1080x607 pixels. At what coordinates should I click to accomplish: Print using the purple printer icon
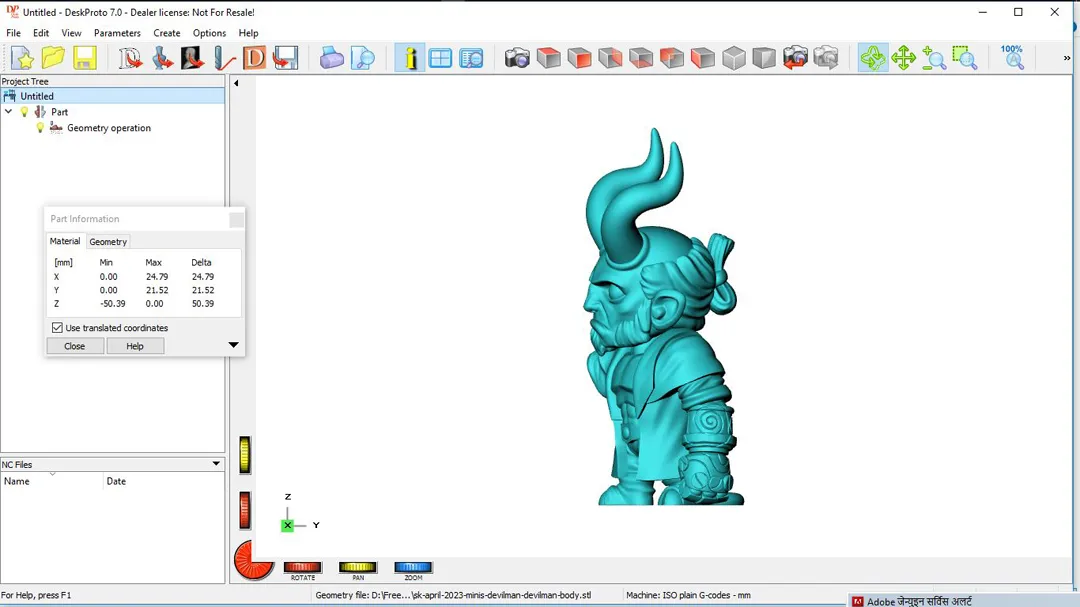pyautogui.click(x=331, y=58)
